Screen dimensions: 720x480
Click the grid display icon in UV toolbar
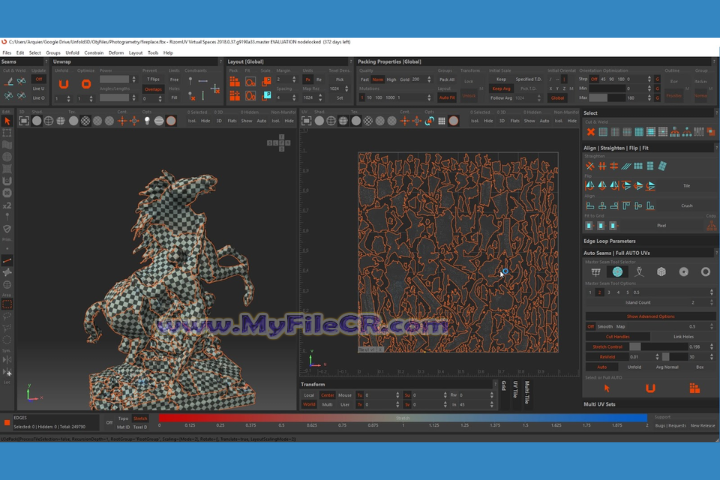441,121
